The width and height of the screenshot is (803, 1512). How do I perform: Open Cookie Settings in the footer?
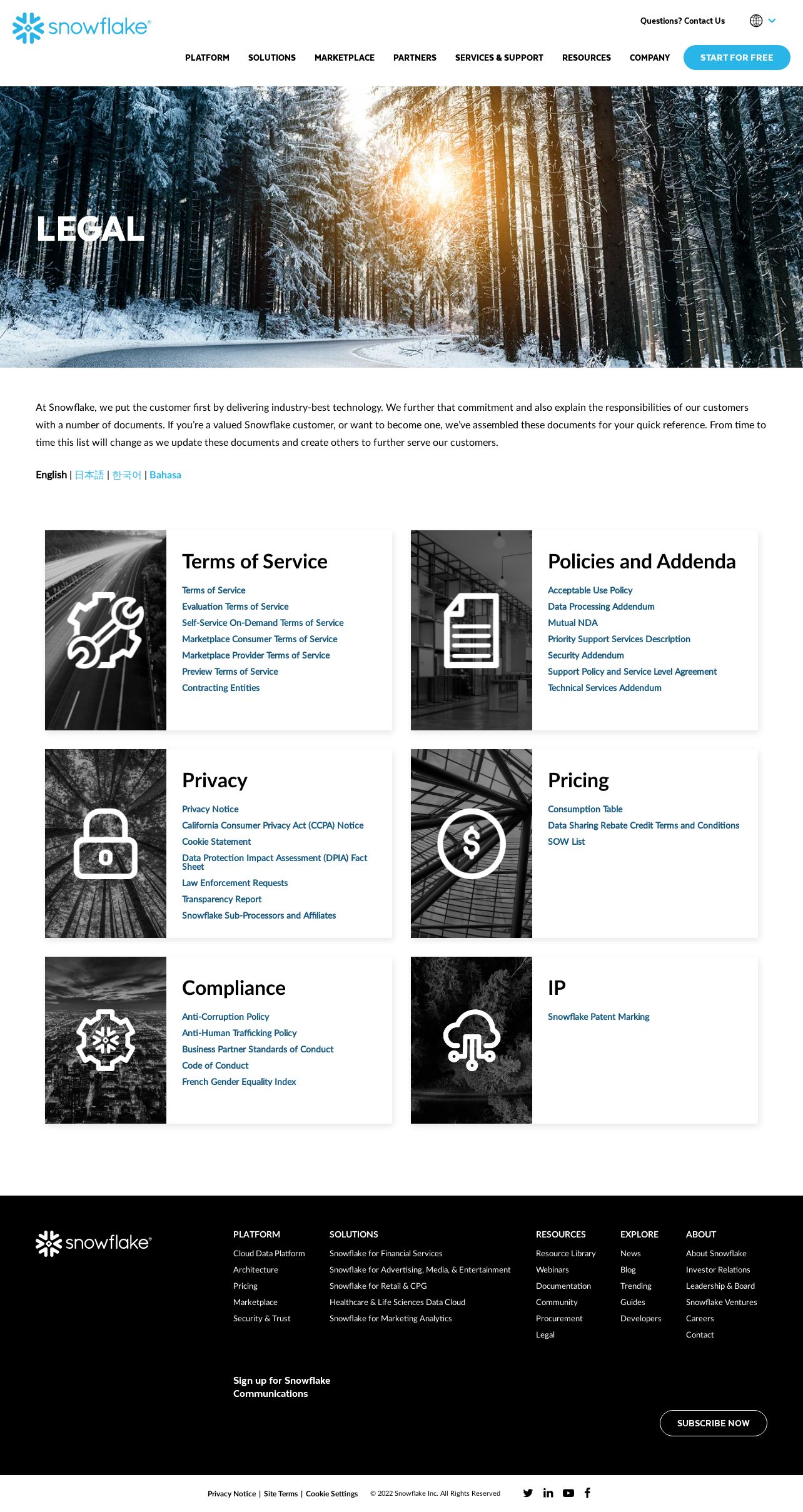(331, 1493)
